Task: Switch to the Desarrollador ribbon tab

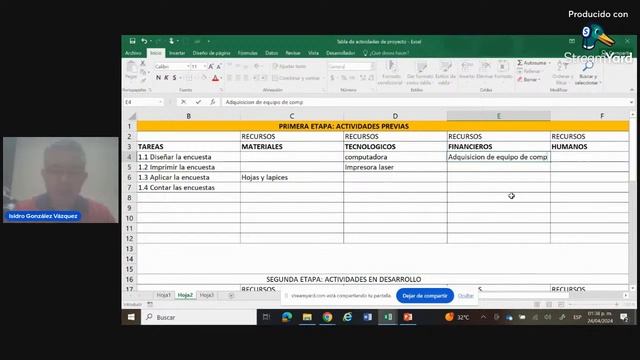Action: (340, 53)
